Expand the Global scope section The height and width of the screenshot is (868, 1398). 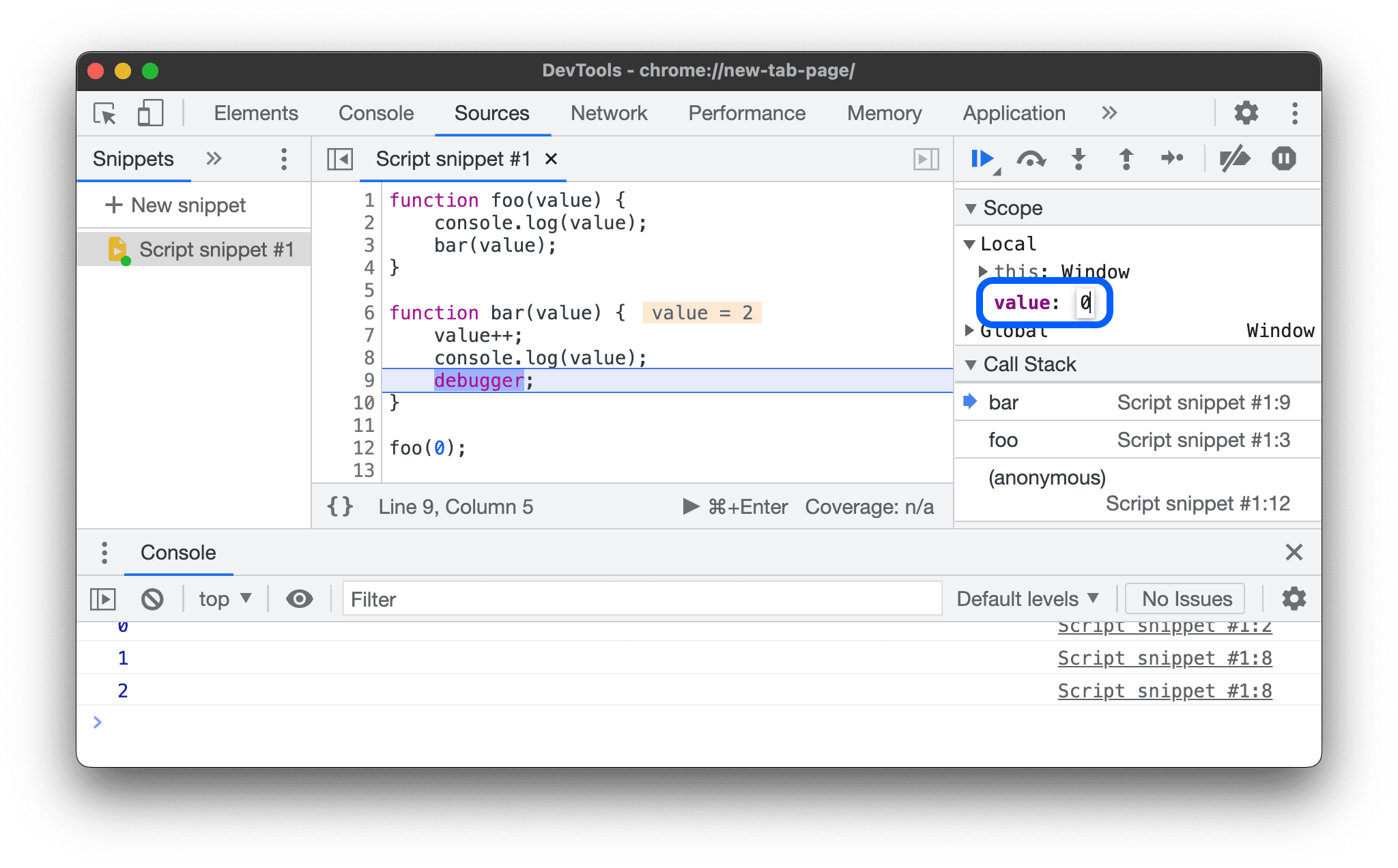tap(976, 333)
